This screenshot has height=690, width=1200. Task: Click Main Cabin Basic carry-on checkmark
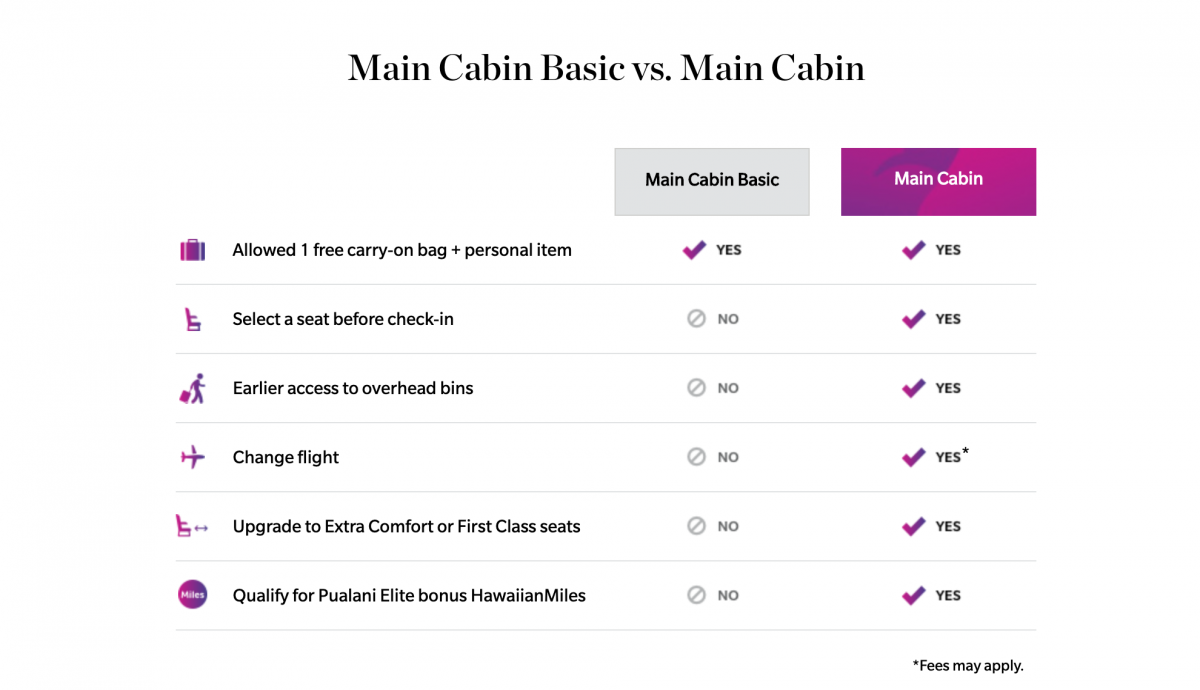tap(694, 250)
